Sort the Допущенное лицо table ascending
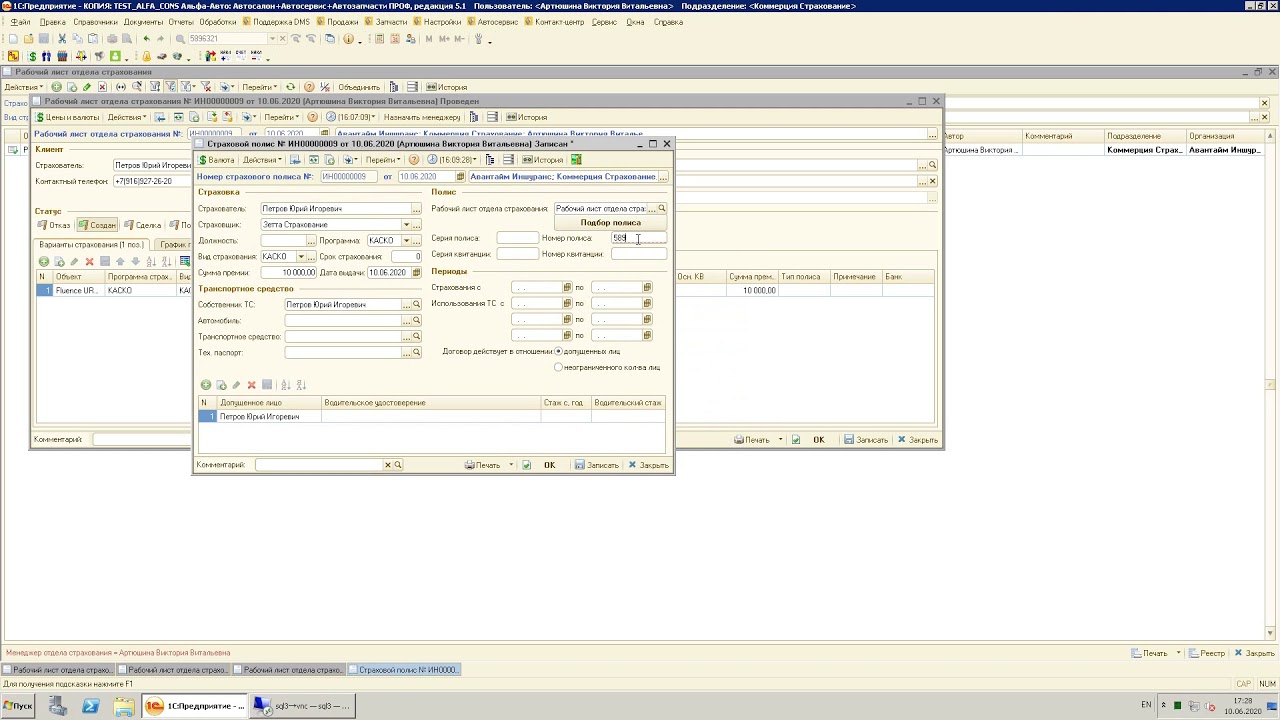The height and width of the screenshot is (720, 1280). pyautogui.click(x=285, y=385)
